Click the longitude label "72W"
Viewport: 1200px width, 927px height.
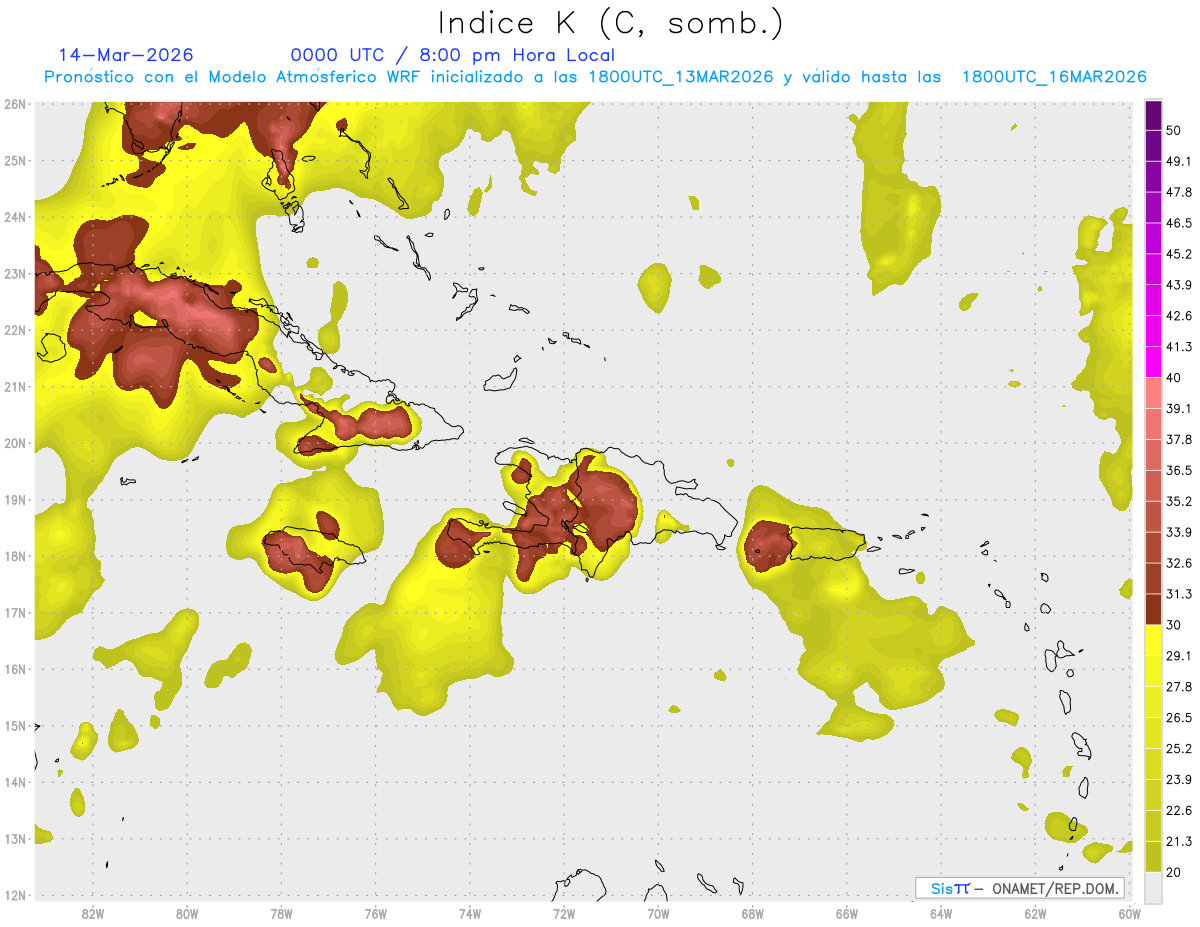(x=564, y=914)
